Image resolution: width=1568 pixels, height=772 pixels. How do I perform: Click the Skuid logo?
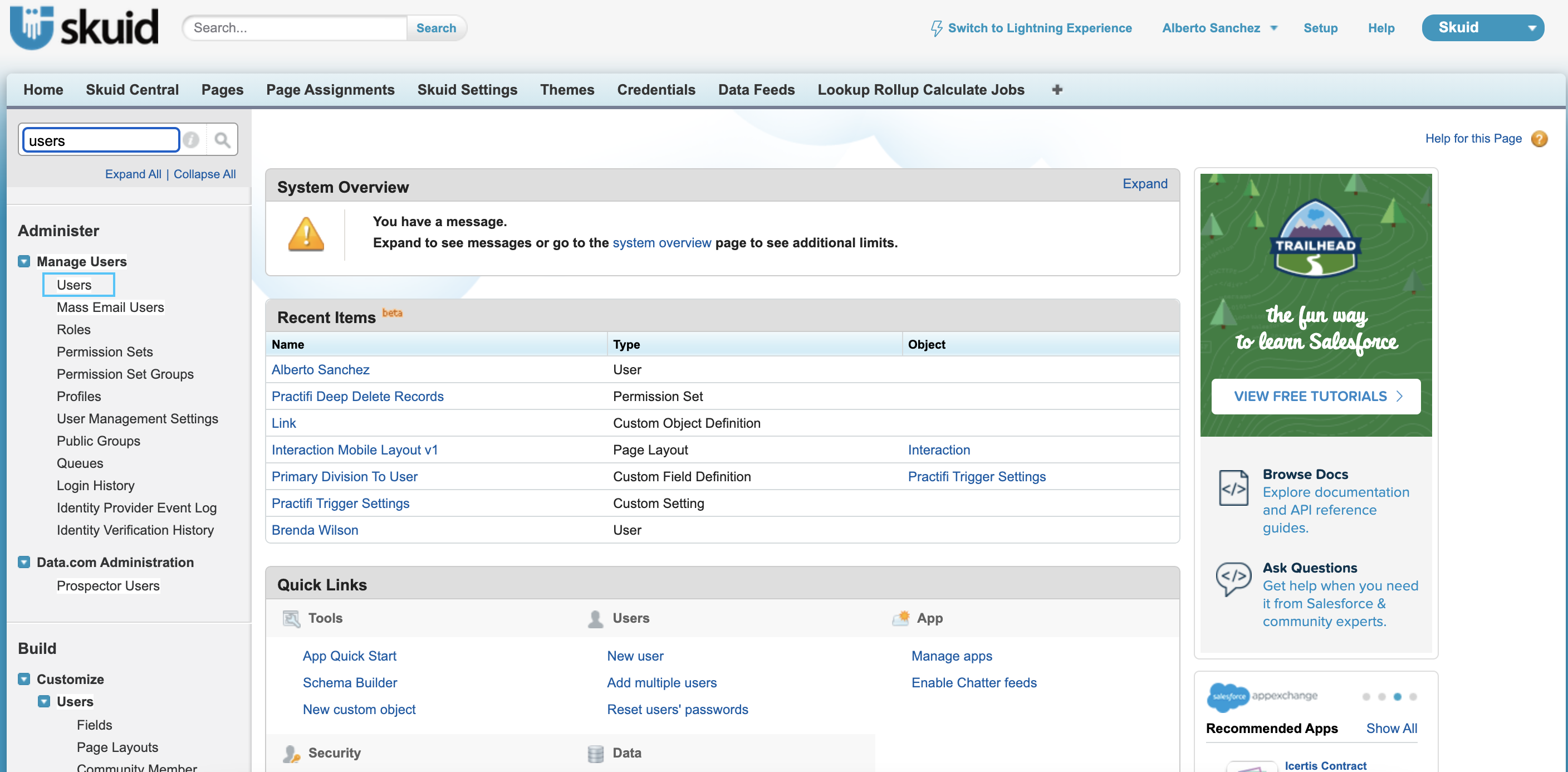84,27
